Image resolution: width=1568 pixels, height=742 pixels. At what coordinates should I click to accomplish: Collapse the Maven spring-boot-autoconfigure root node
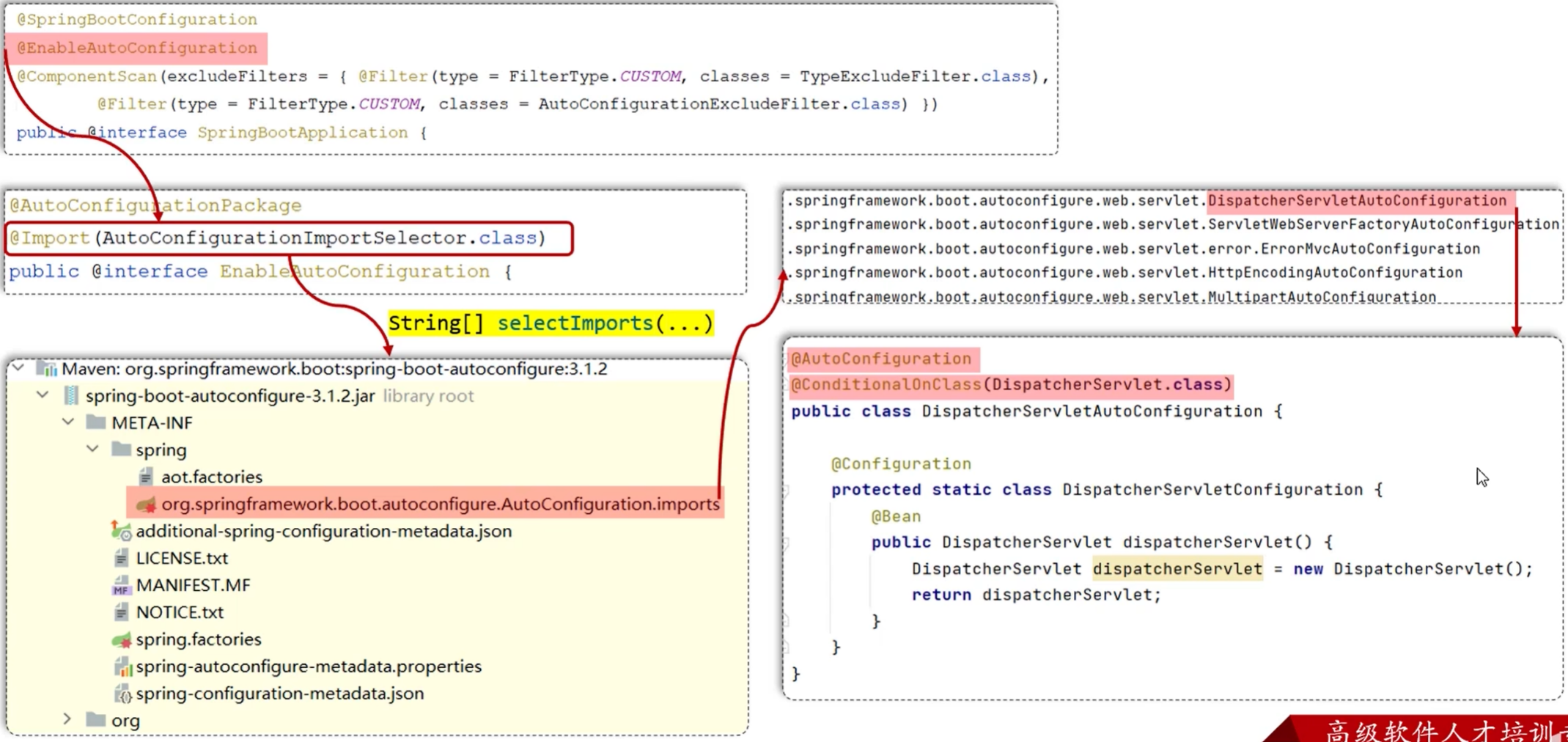19,368
